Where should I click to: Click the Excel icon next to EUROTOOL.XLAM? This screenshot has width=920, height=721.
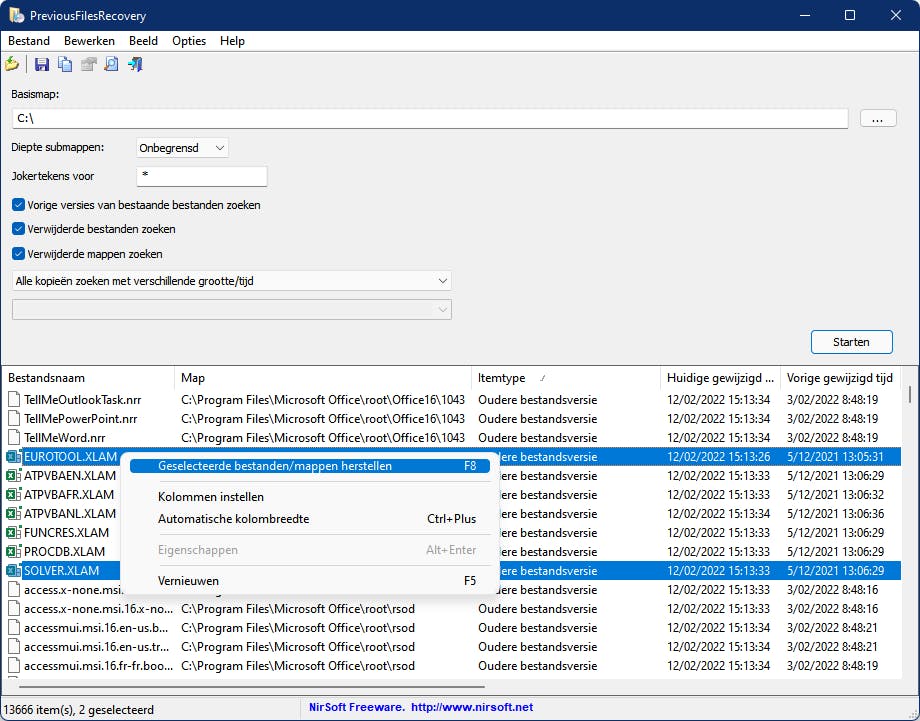click(12, 457)
